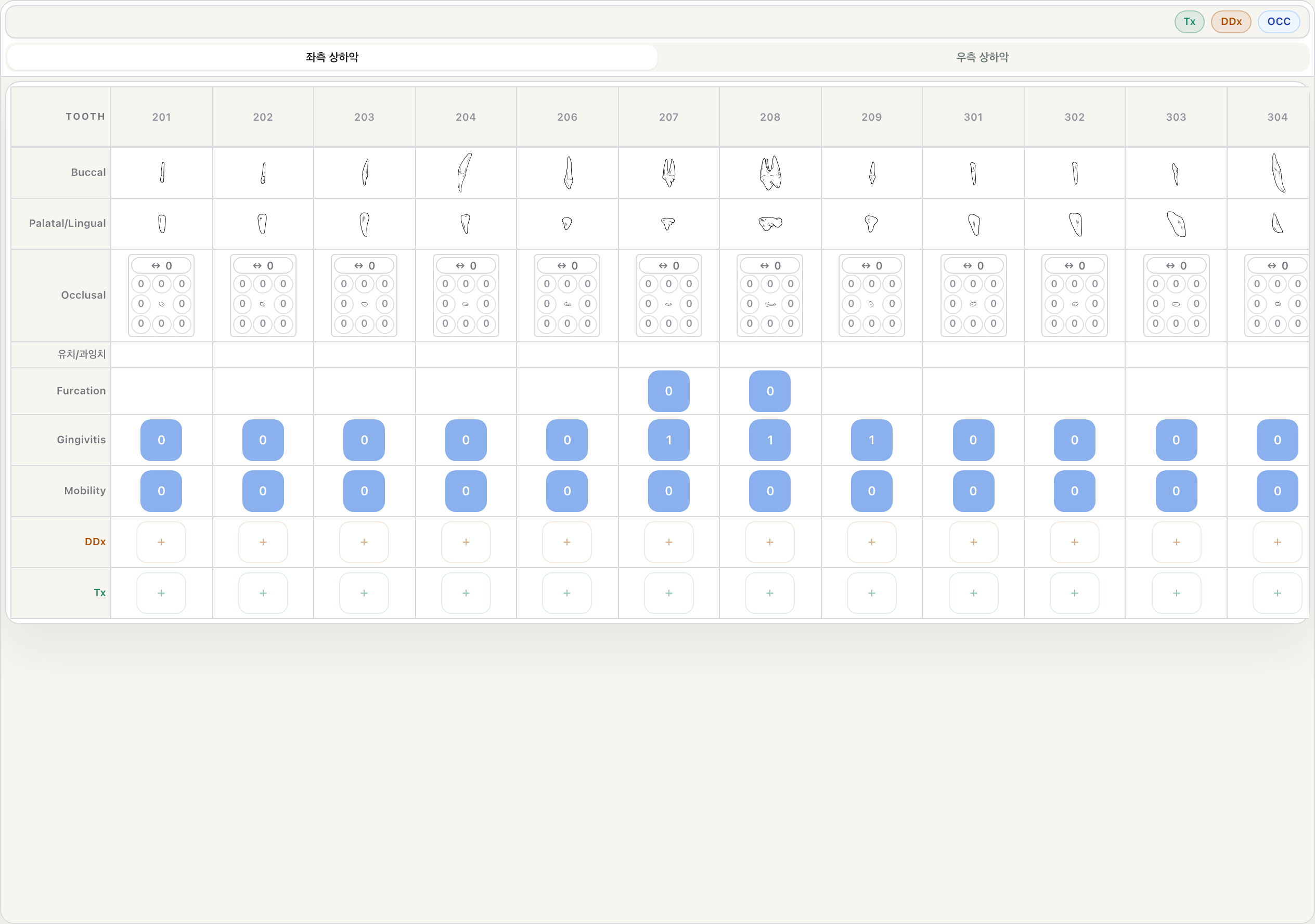Click middle-left occlusal circle of tooth 209
This screenshot has width=1315, height=924.
tap(851, 304)
